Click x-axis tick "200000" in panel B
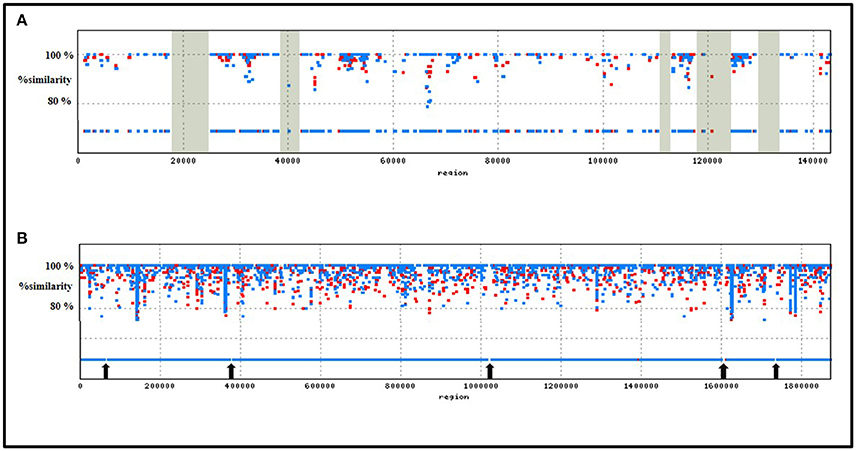Screen dimensions: 856x451 coord(160,386)
